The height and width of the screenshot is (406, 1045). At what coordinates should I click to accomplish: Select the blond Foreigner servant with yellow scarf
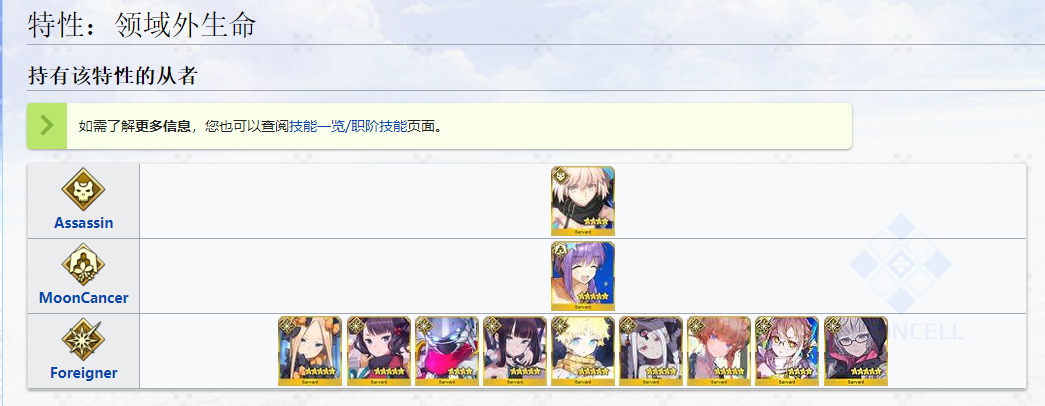582,351
